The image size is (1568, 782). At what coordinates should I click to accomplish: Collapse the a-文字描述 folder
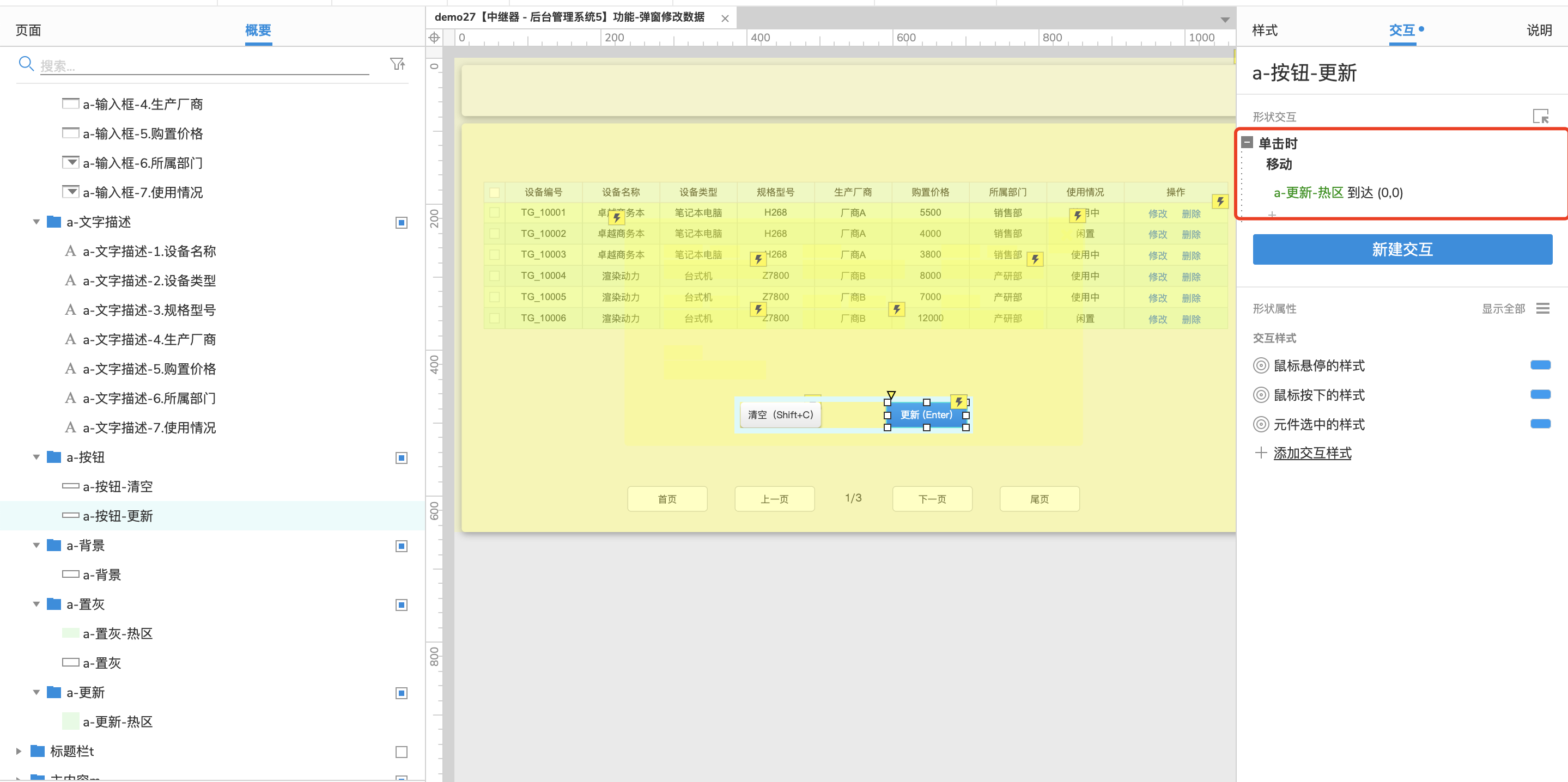(x=37, y=222)
